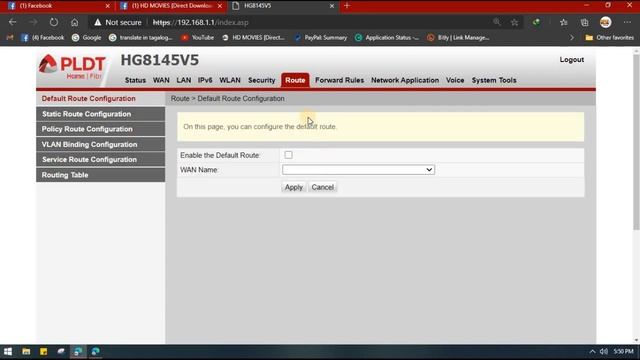Screen dimensions: 640x360
Task: Open the Favorites list icon
Action: coord(564,22)
